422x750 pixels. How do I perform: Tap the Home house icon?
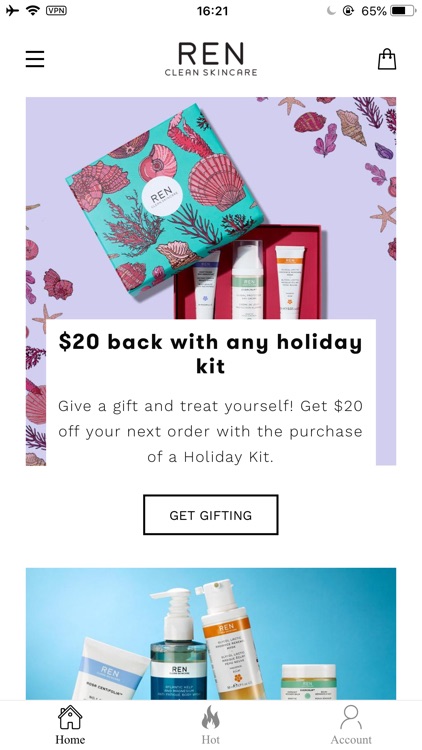70,717
